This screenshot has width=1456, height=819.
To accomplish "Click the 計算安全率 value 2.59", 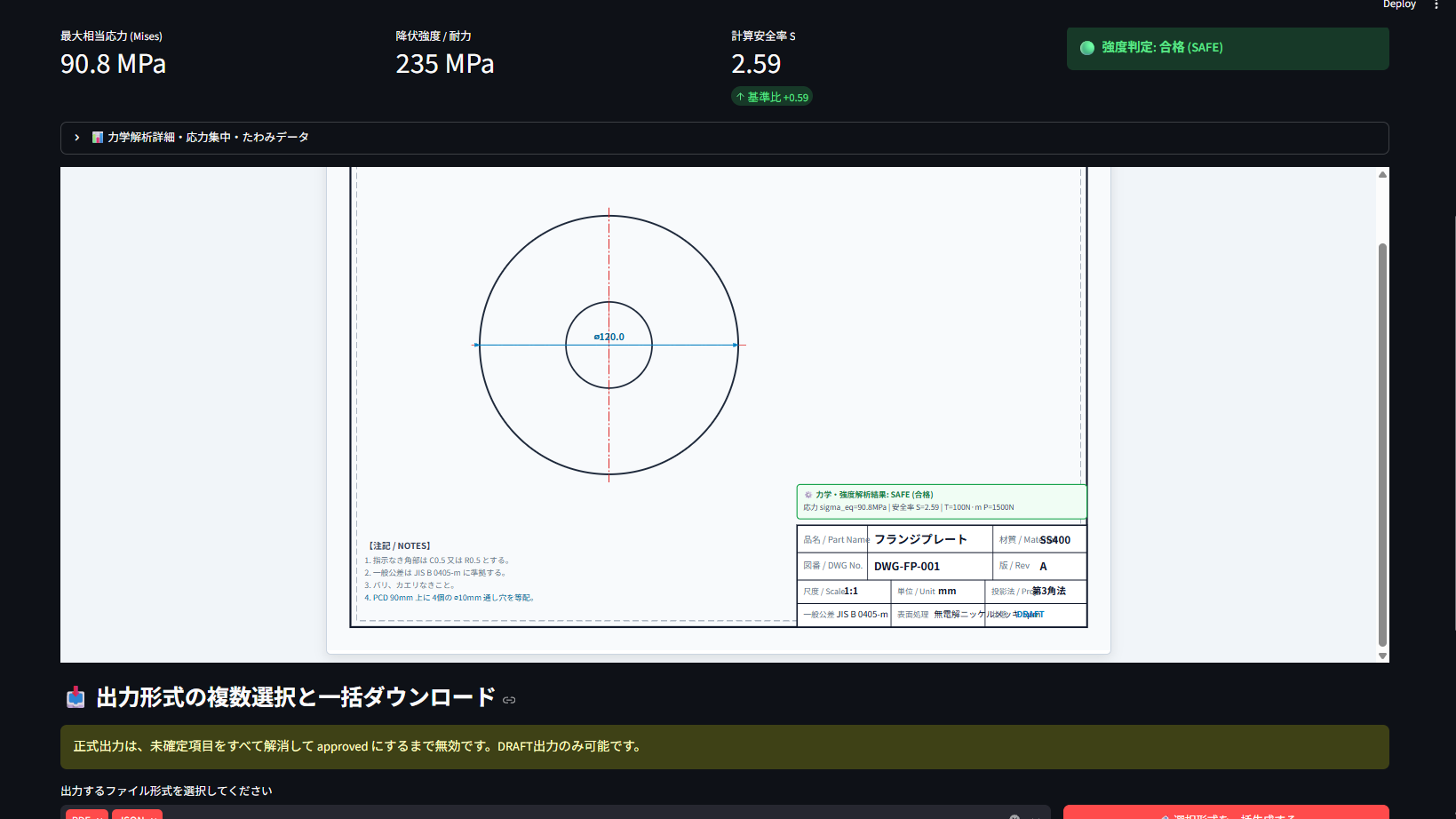I will click(x=756, y=64).
